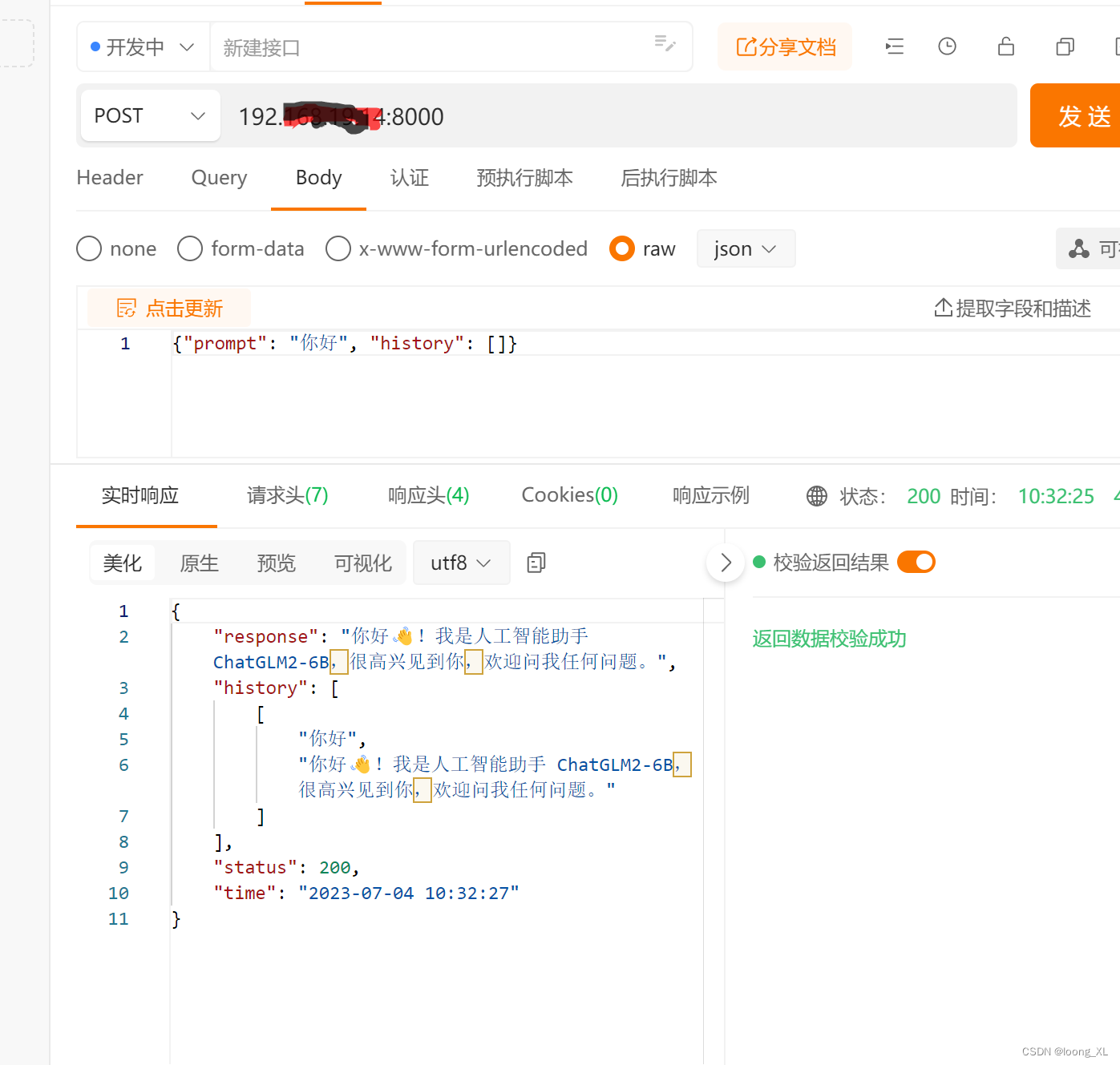The width and height of the screenshot is (1120, 1065).
Task: Select x-www-form-urlencoded radio option
Action: point(338,248)
